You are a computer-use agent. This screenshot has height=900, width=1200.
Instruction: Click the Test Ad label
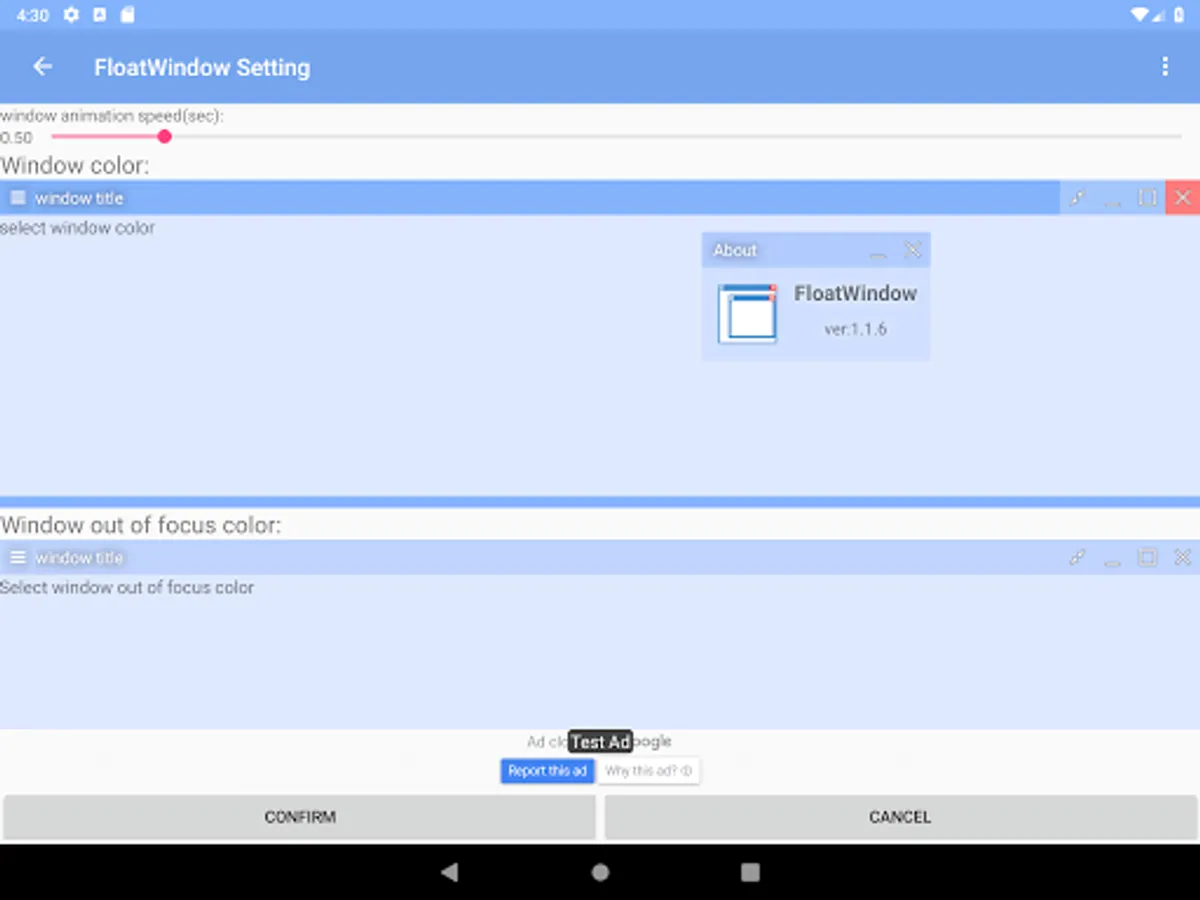coord(600,741)
